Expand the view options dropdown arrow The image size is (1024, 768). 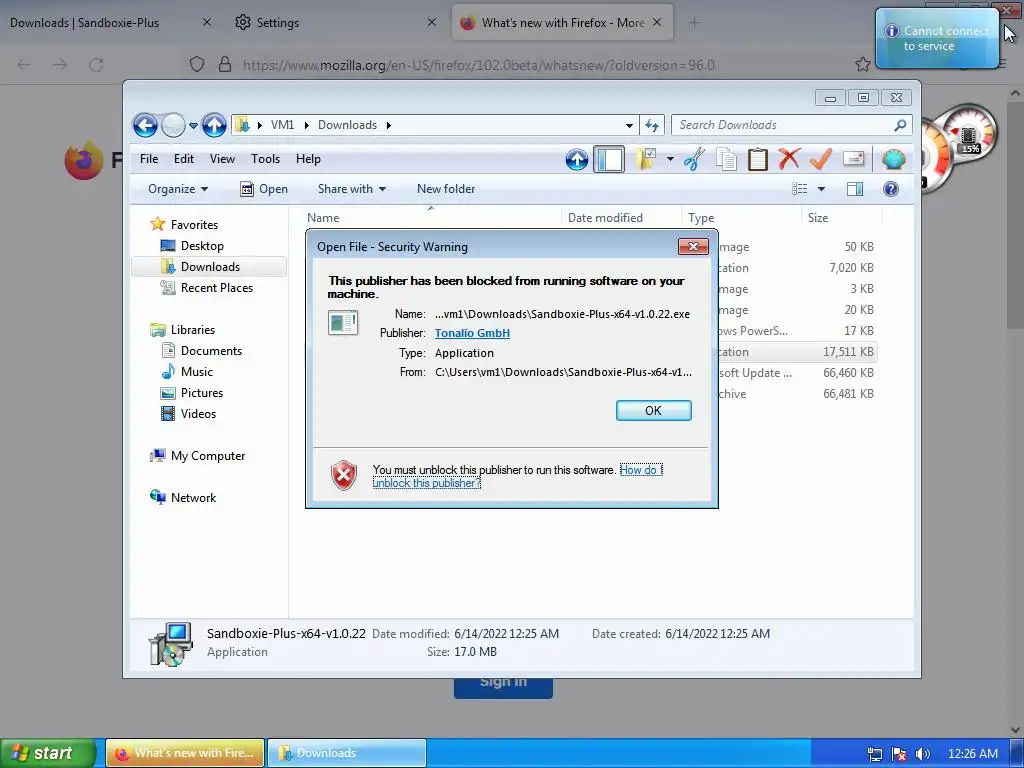[822, 189]
